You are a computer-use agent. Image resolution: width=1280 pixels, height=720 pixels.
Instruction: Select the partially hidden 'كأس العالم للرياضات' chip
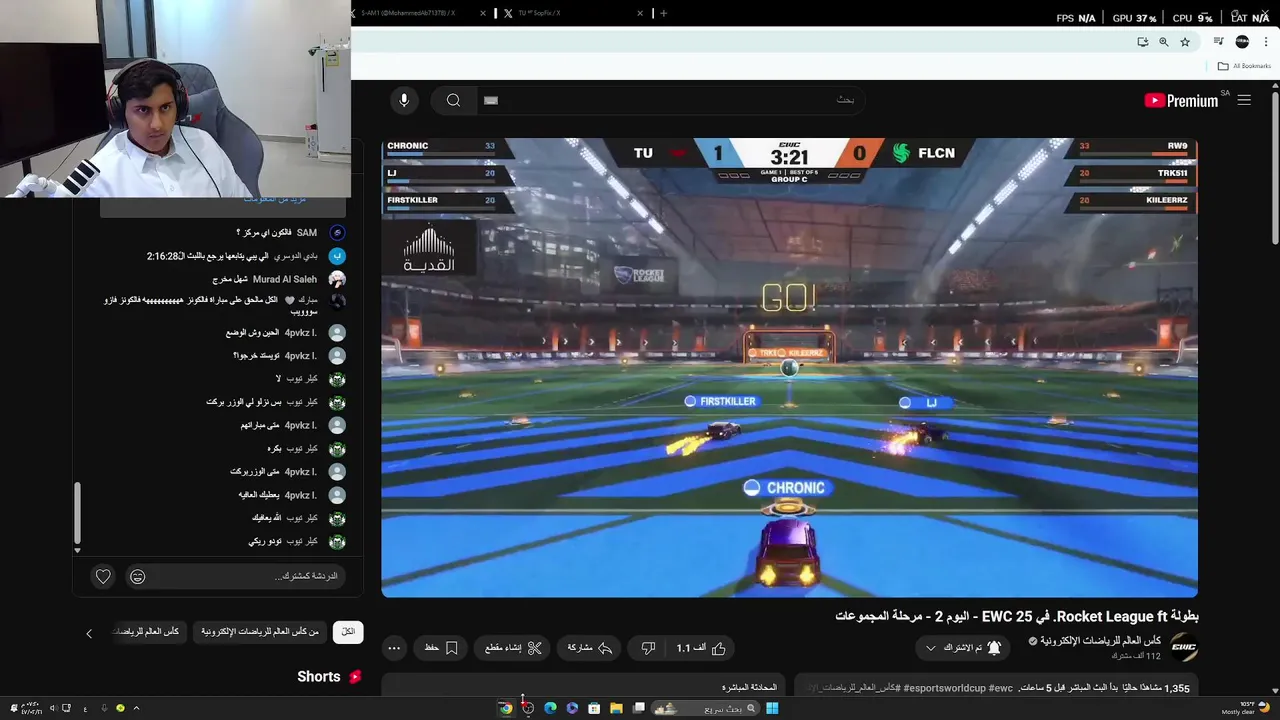(147, 632)
